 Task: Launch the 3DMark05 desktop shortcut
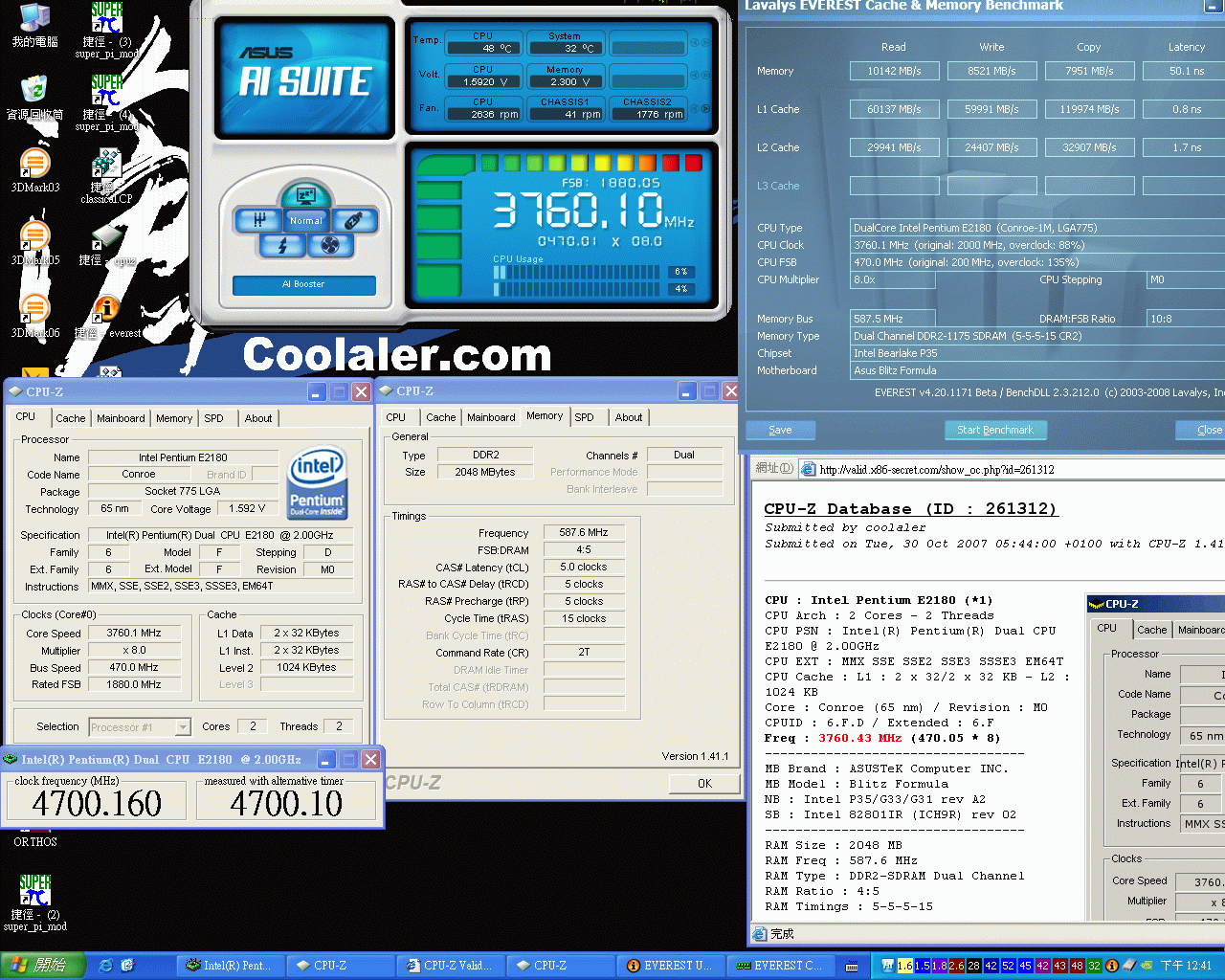coord(34,243)
